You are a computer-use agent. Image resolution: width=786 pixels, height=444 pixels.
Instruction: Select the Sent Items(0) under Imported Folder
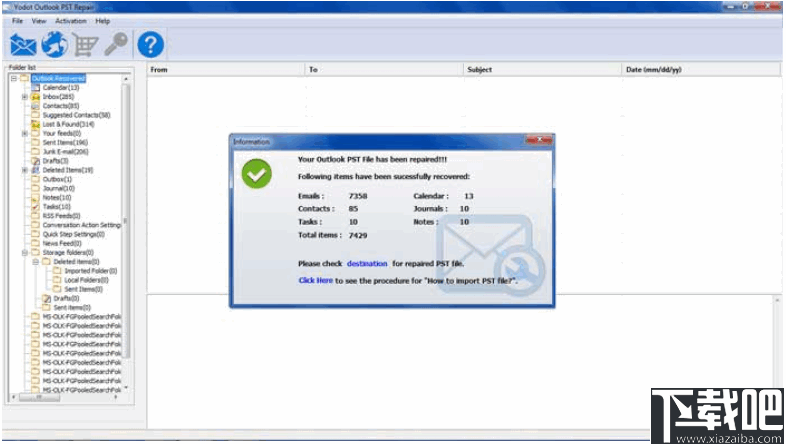83,289
